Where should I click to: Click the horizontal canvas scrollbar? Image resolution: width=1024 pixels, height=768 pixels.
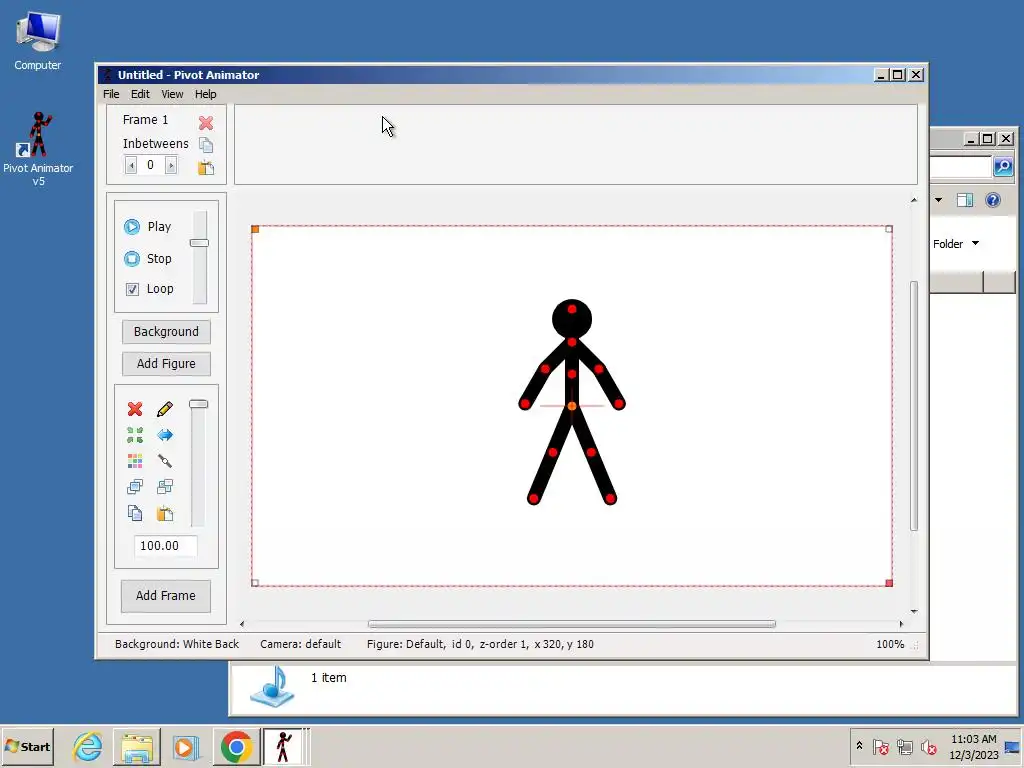pos(571,624)
